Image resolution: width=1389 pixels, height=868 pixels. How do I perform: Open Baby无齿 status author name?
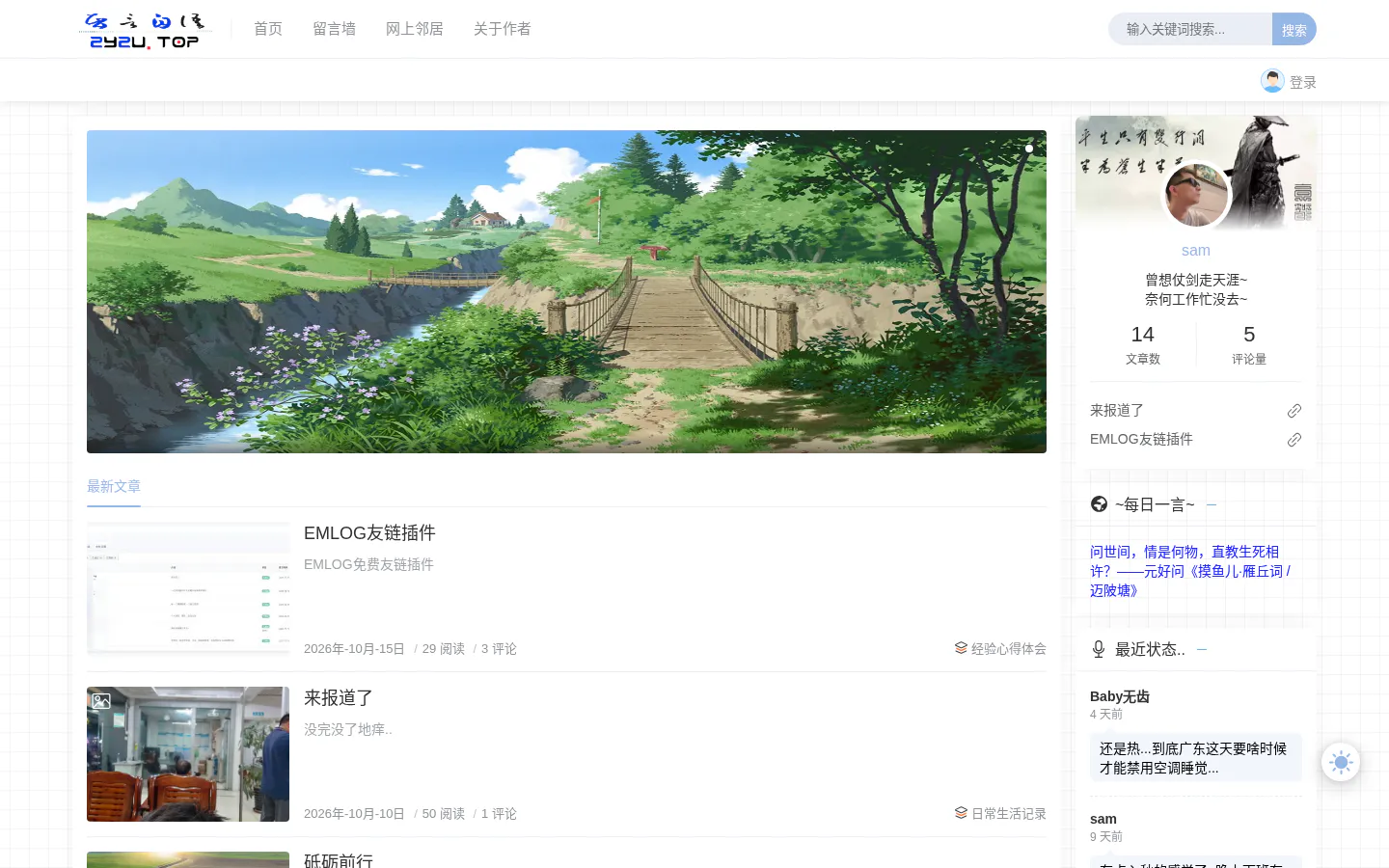click(x=1120, y=696)
